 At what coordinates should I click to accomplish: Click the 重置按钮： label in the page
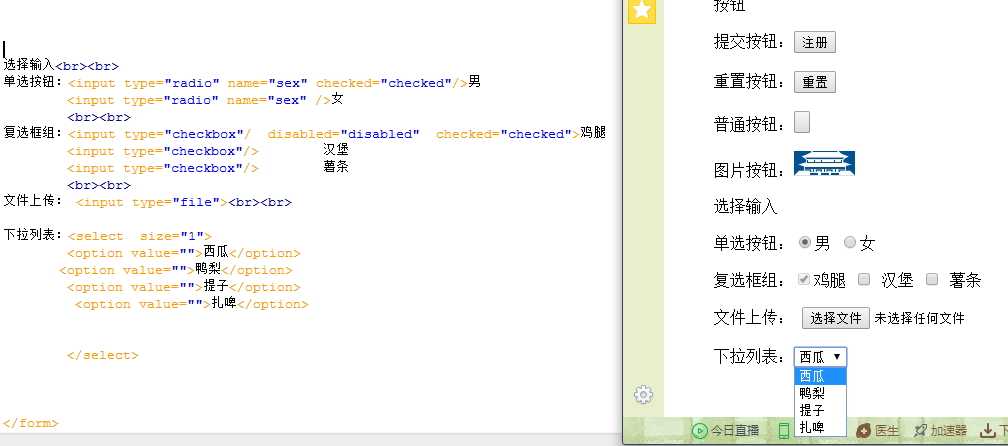pyautogui.click(x=749, y=82)
